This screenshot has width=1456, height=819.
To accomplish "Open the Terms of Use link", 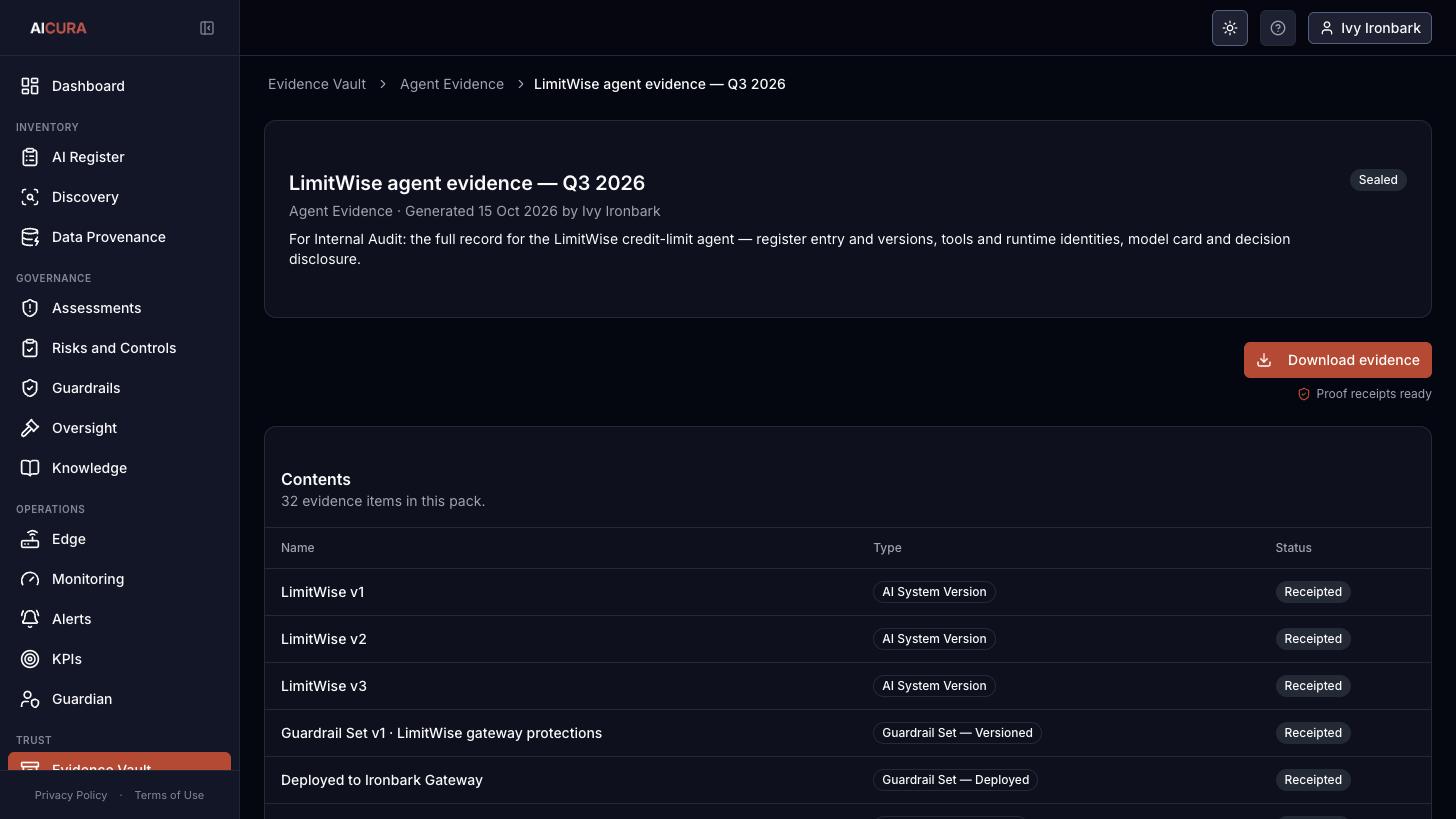I will click(x=169, y=795).
